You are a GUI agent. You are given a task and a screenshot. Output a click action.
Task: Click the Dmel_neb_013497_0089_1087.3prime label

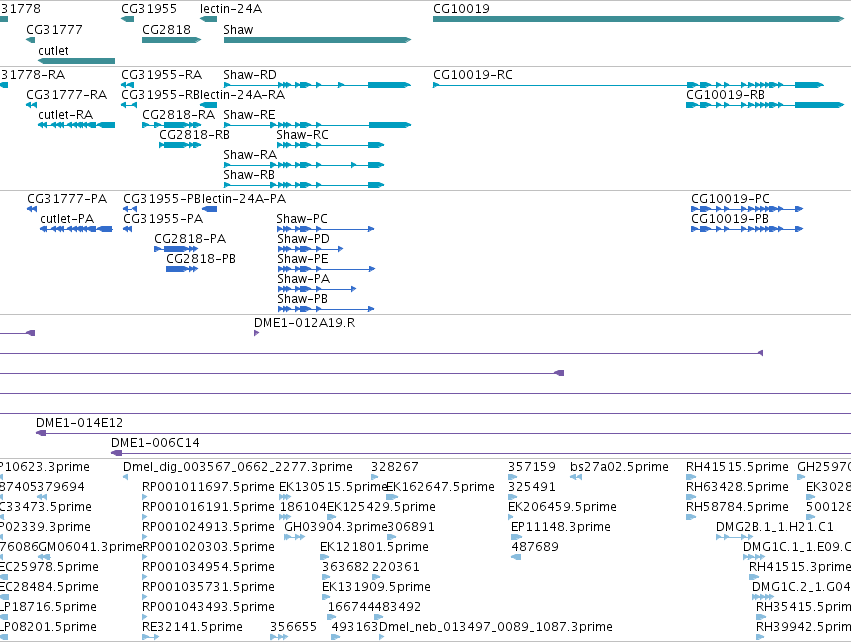[496, 627]
